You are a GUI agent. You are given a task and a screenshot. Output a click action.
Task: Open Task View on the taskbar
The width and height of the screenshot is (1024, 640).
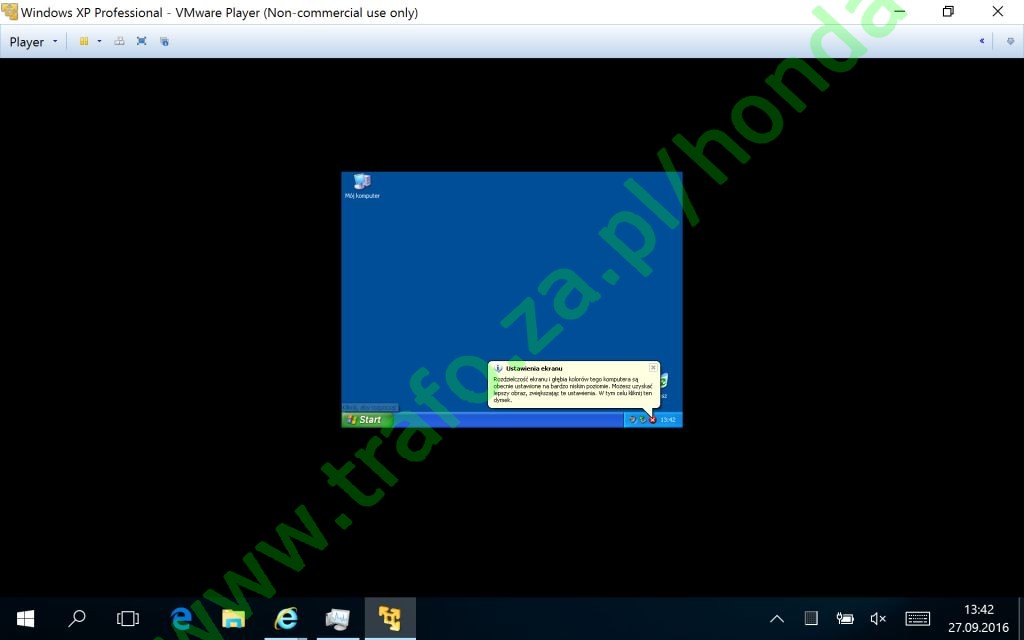tap(128, 618)
